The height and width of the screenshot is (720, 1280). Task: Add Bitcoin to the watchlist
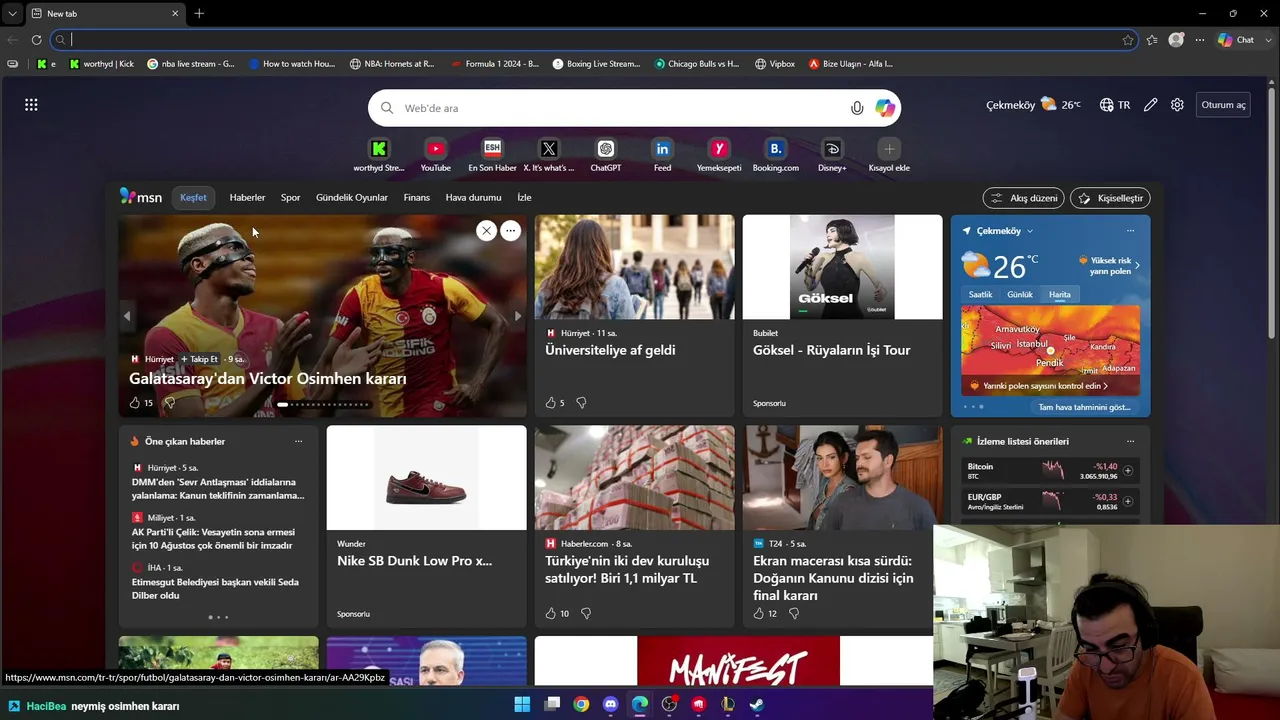click(x=1127, y=471)
